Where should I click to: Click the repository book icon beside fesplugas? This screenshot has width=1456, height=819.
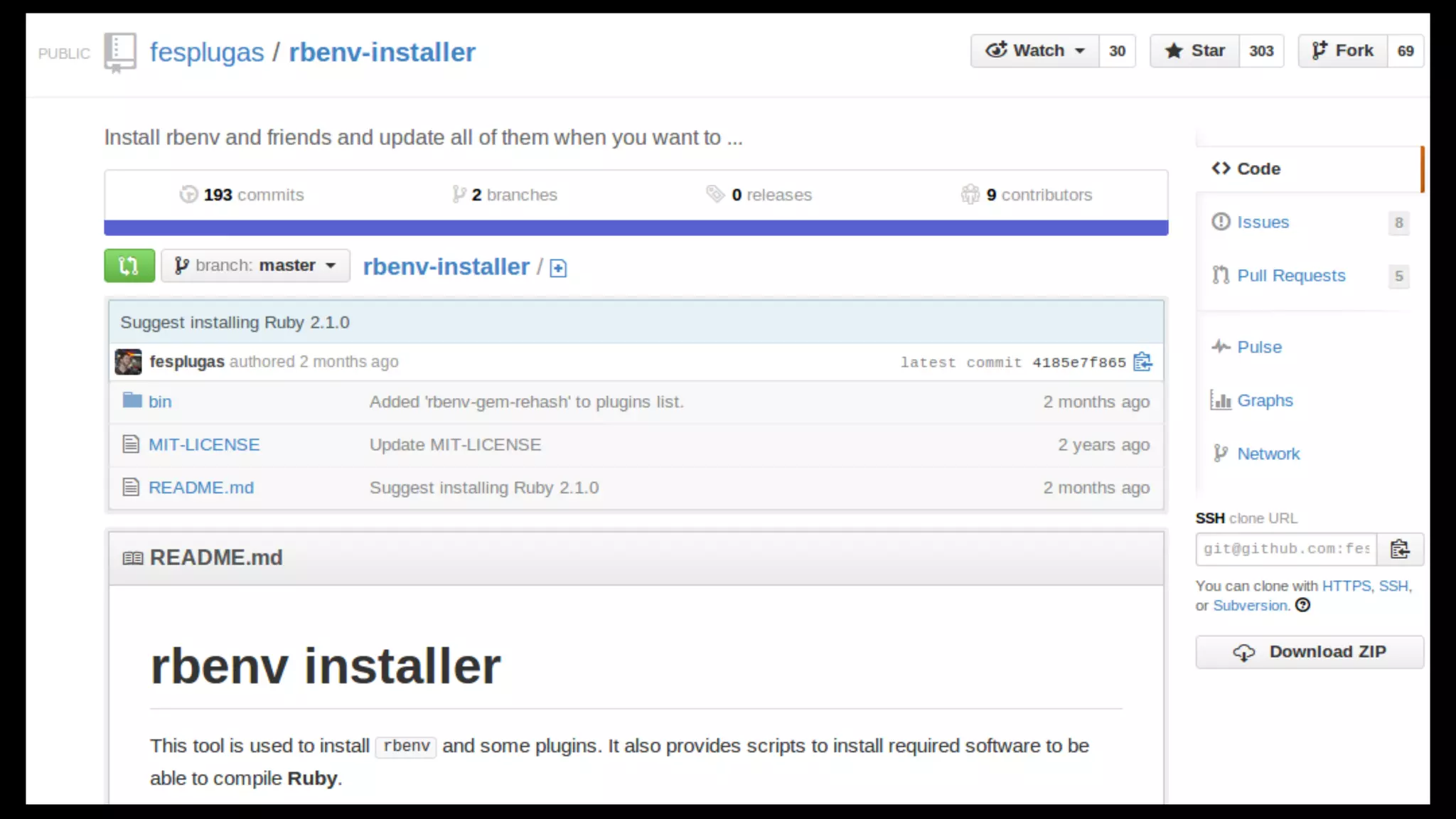119,52
